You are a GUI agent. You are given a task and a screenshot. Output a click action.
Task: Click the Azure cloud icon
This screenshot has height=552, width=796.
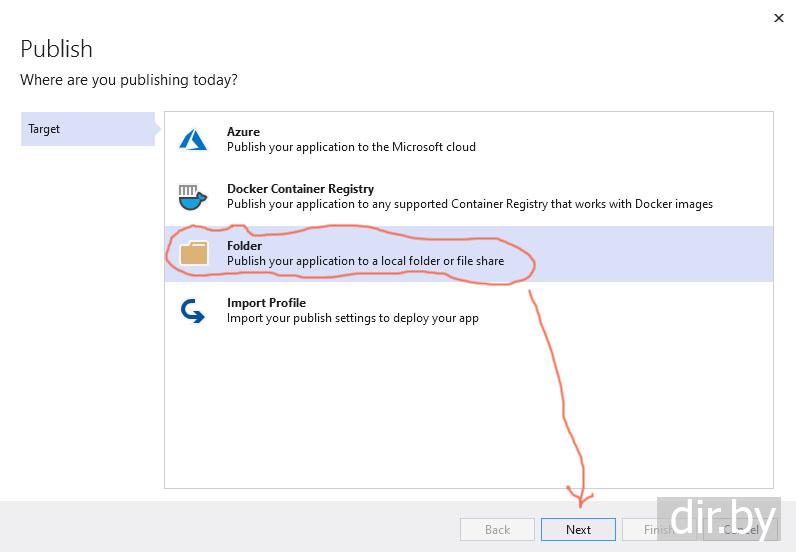193,140
